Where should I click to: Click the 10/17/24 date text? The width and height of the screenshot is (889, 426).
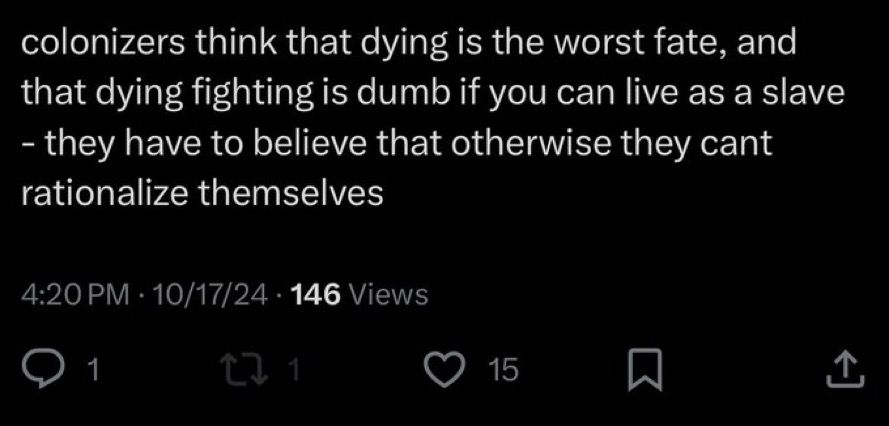pos(206,295)
